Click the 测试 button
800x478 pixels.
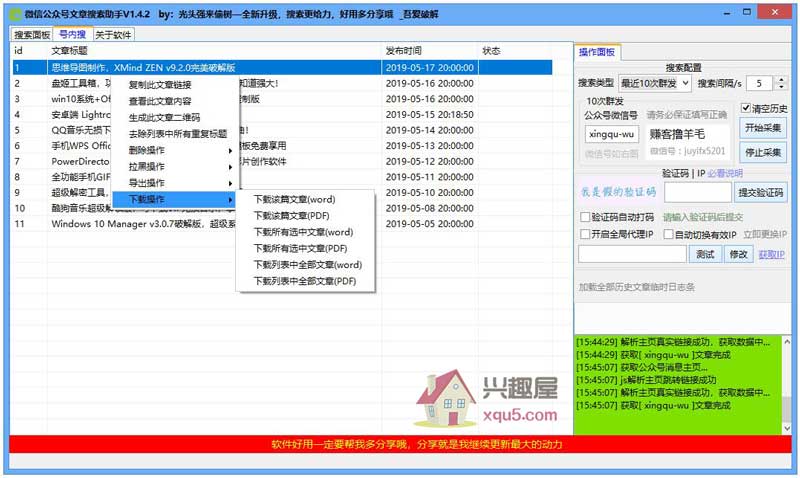click(x=705, y=254)
